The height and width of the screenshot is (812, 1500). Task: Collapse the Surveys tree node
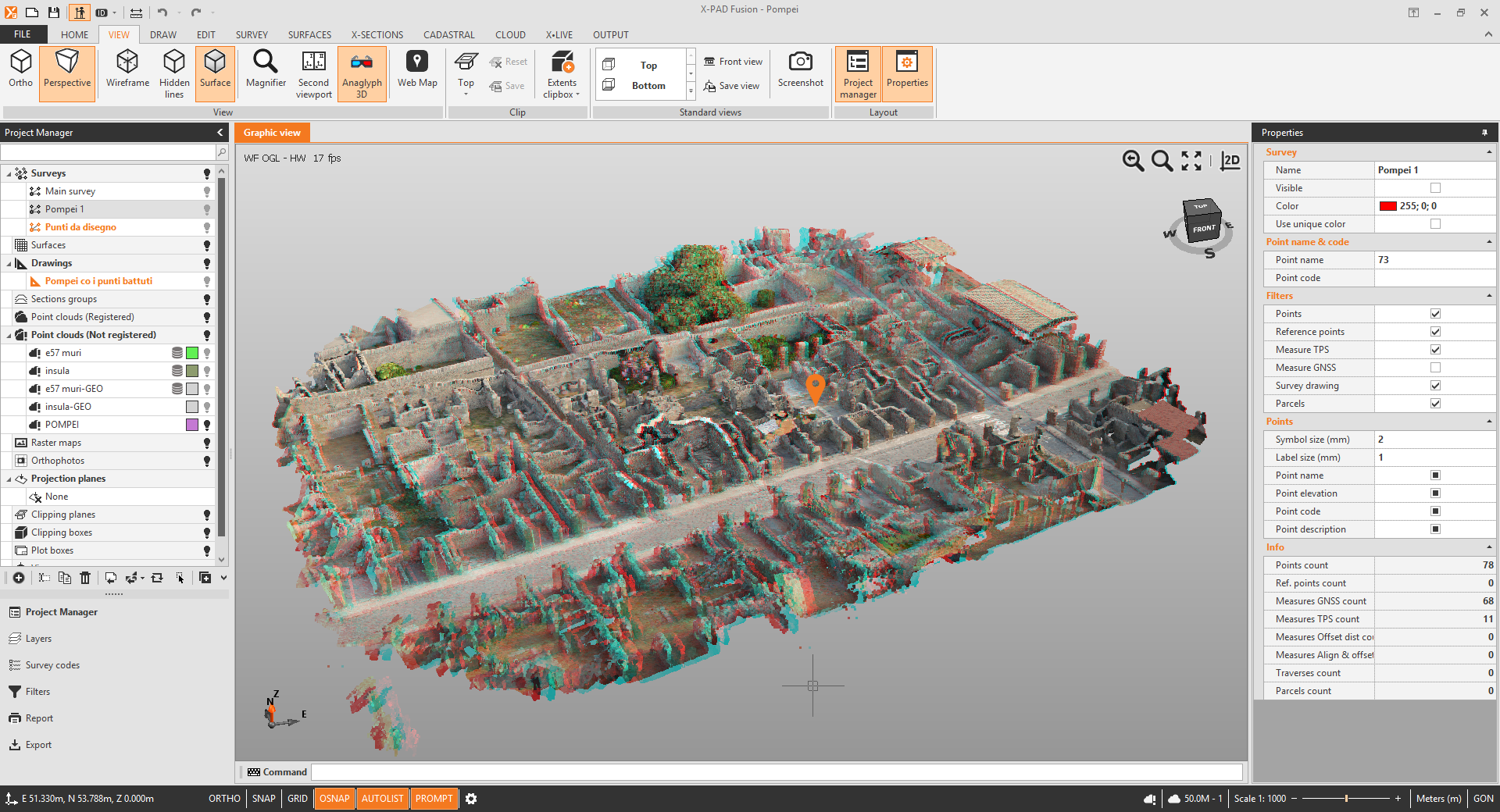pos(9,174)
